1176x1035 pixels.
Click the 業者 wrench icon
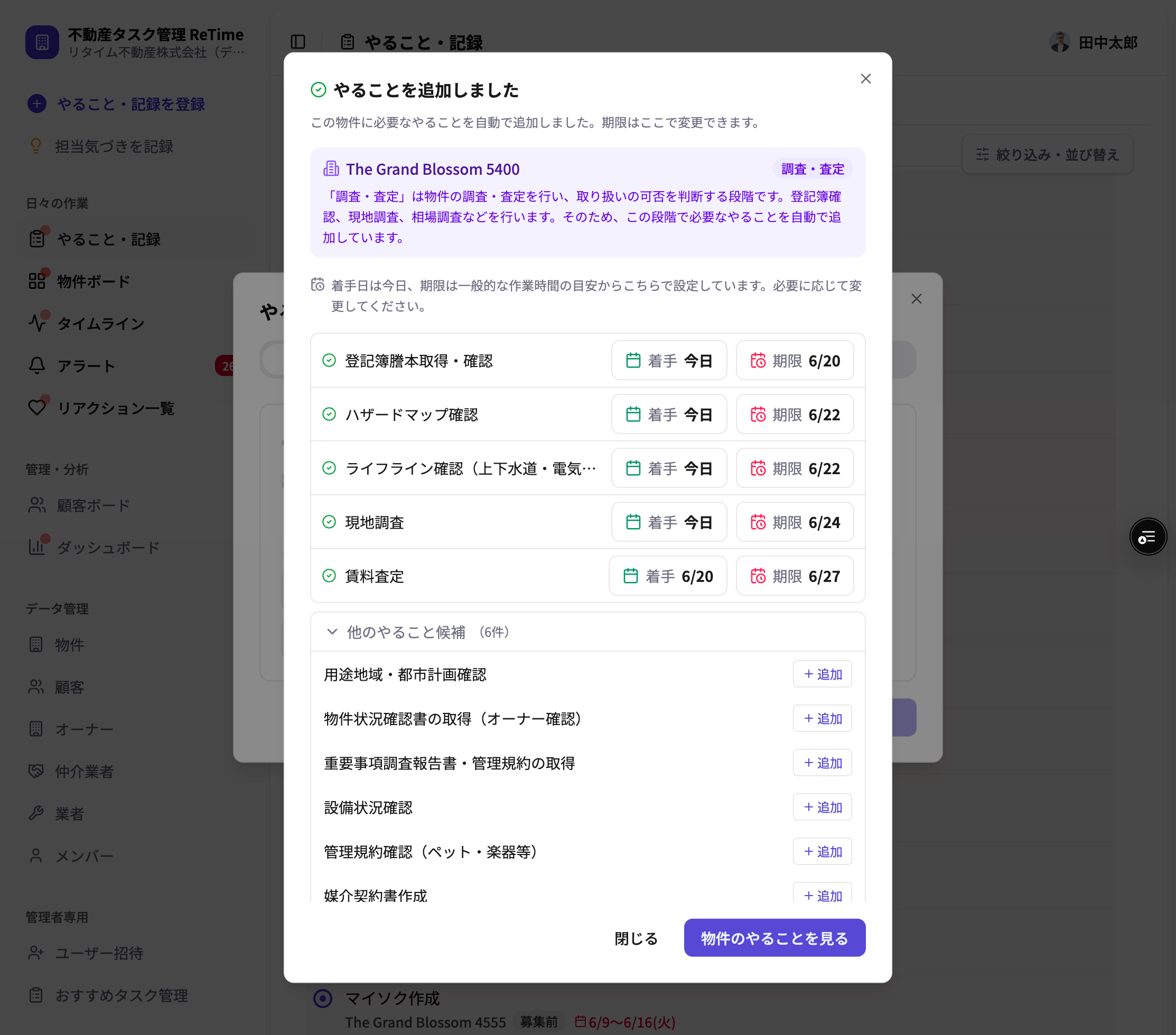pyautogui.click(x=36, y=813)
